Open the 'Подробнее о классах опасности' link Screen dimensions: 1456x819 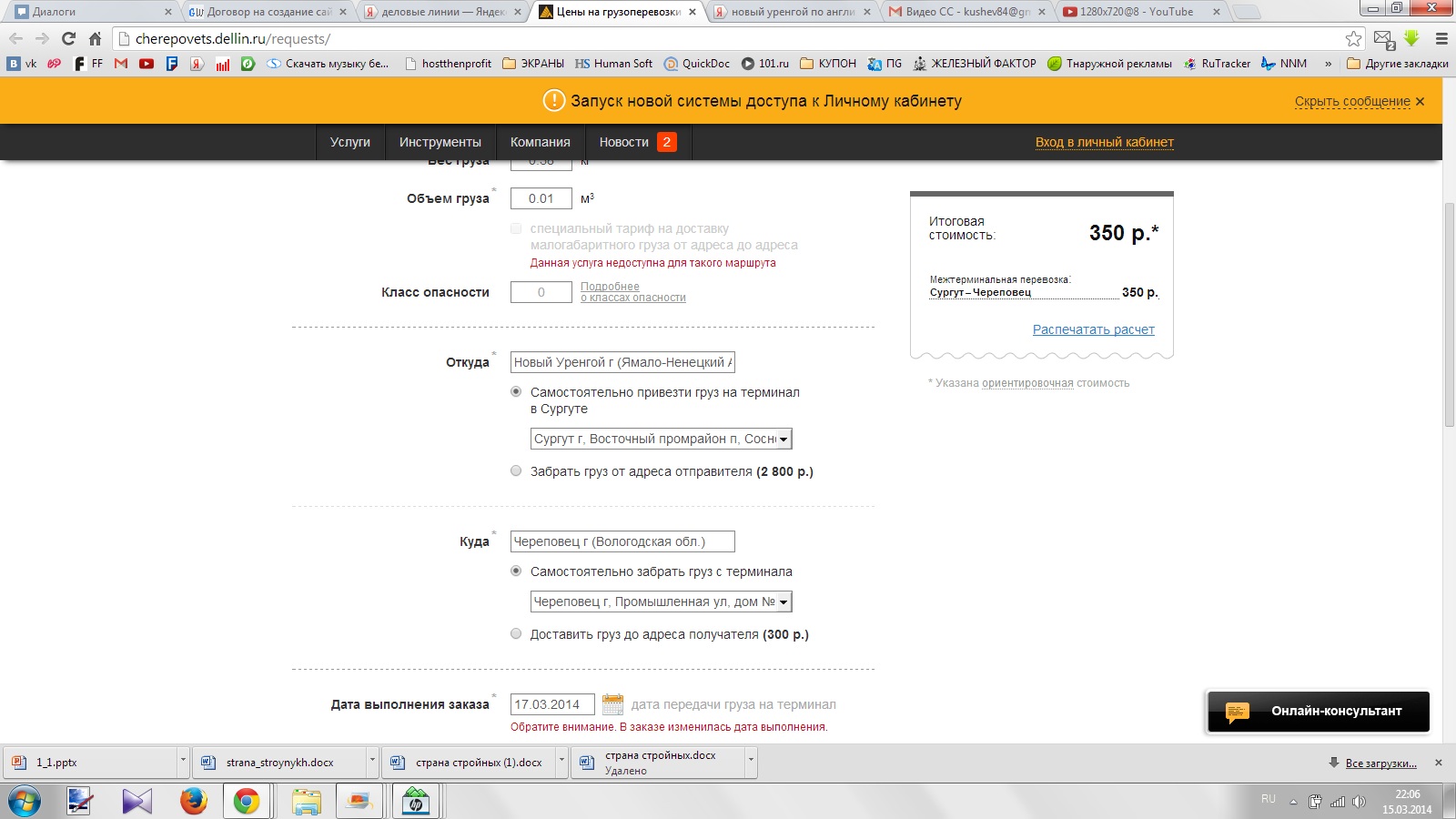click(633, 292)
